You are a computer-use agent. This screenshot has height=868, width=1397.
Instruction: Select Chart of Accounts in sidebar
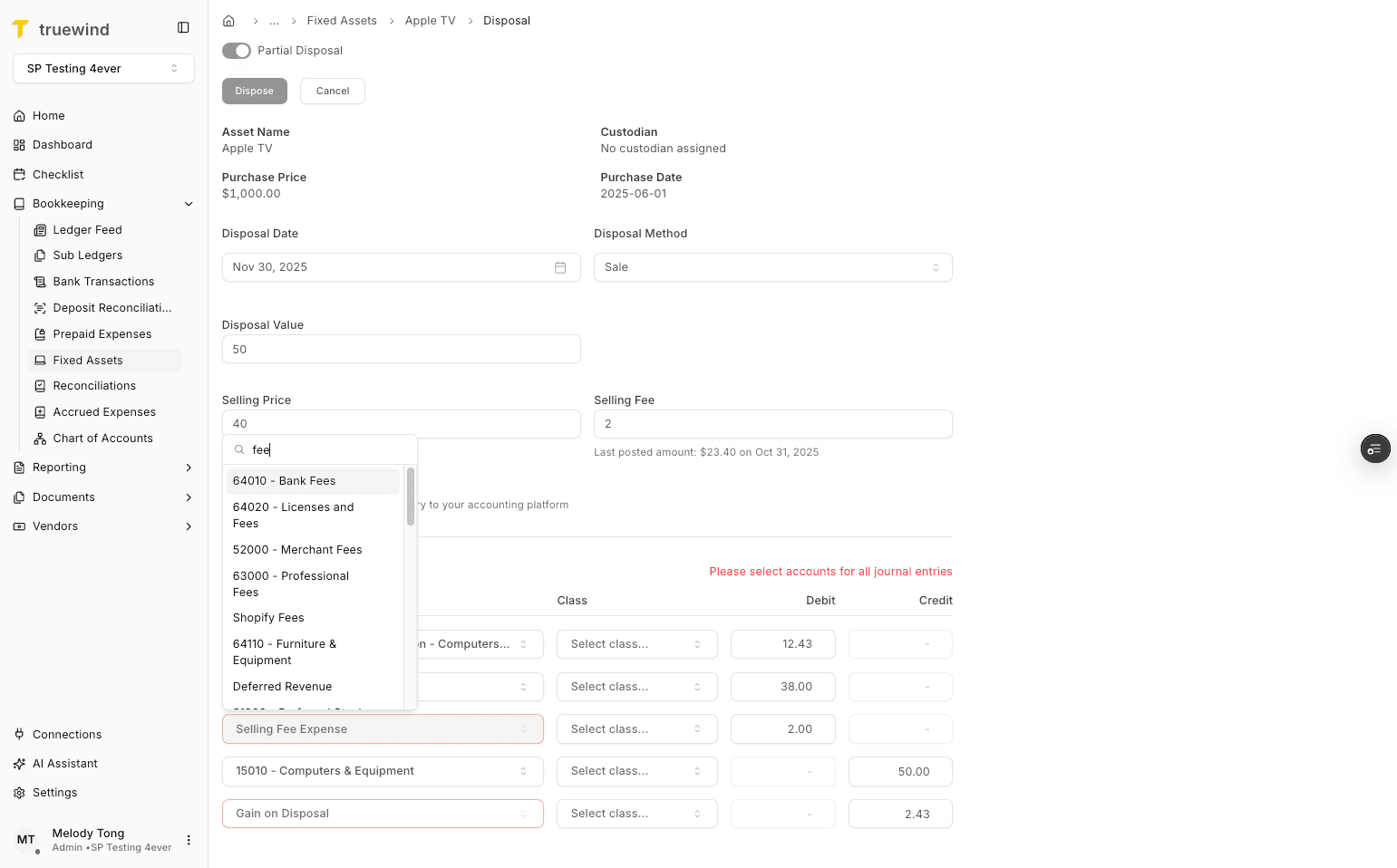click(102, 438)
